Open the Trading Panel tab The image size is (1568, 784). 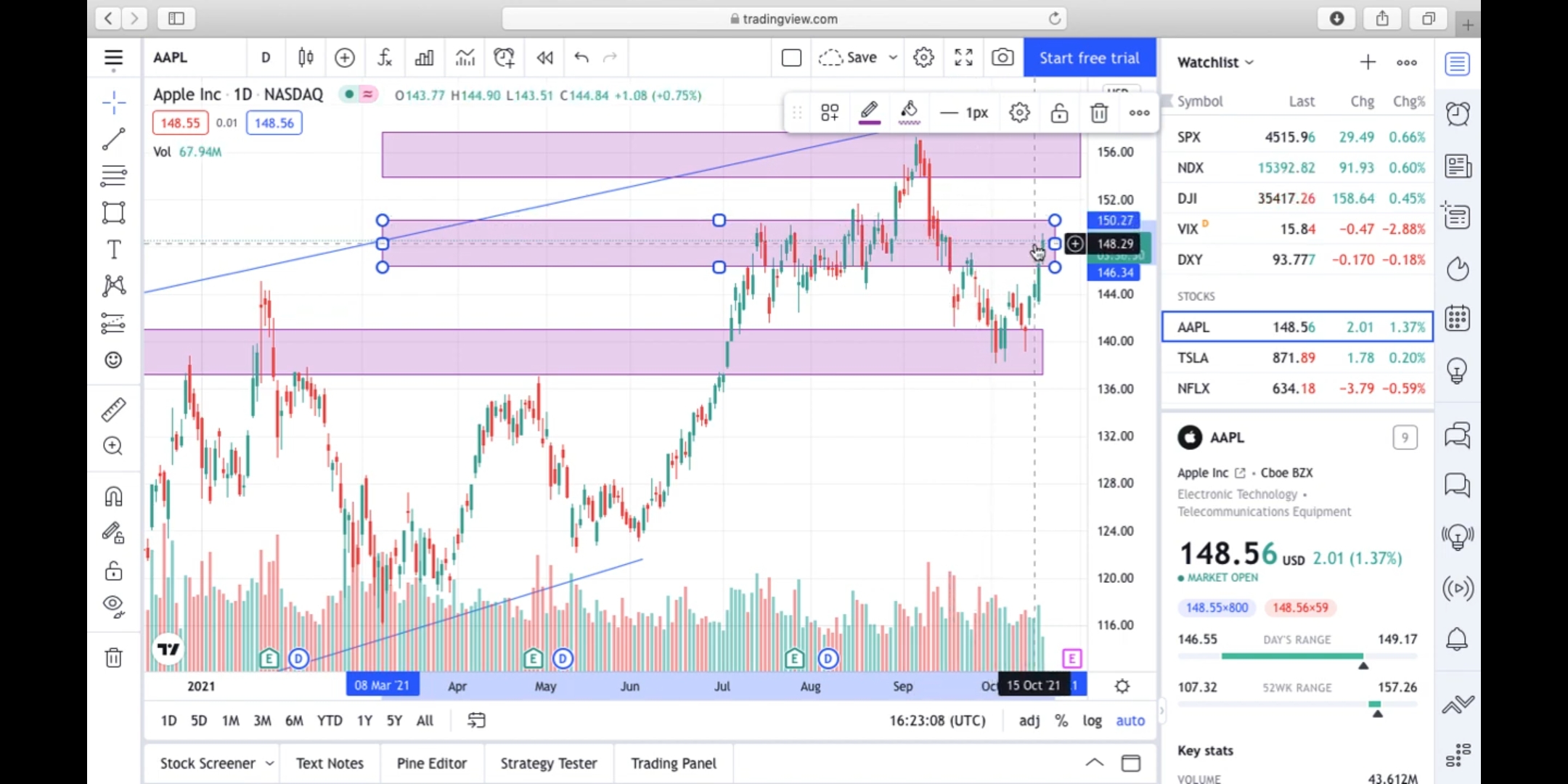tap(674, 763)
